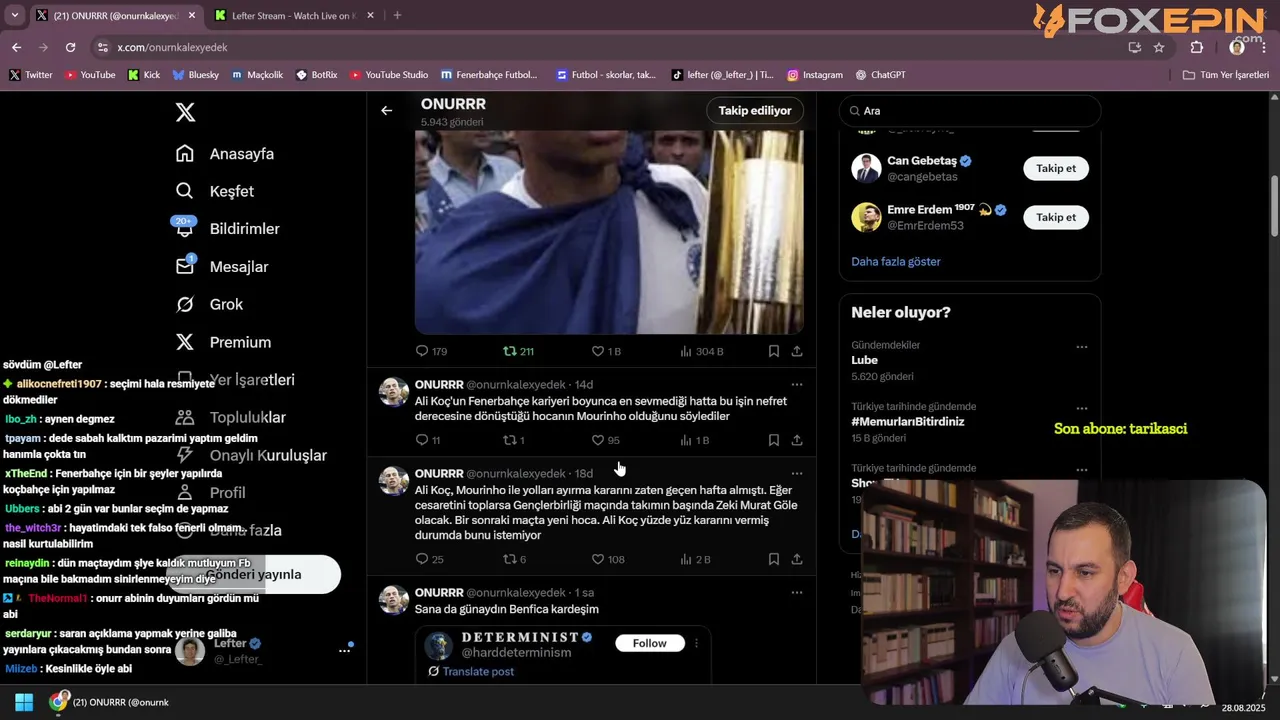Open Chrome tab search dropdown

14,15
